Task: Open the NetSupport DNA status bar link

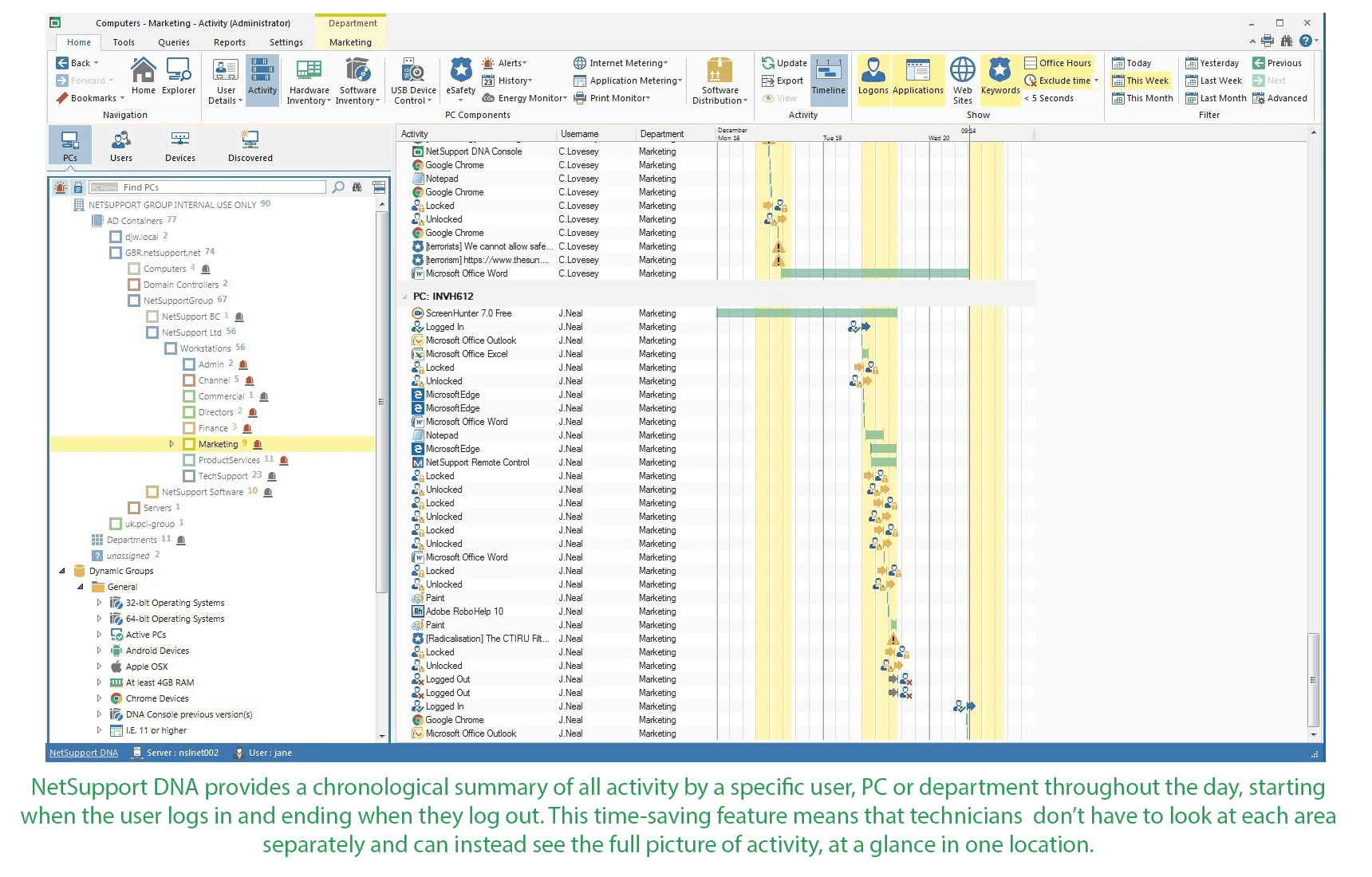Action: [84, 753]
